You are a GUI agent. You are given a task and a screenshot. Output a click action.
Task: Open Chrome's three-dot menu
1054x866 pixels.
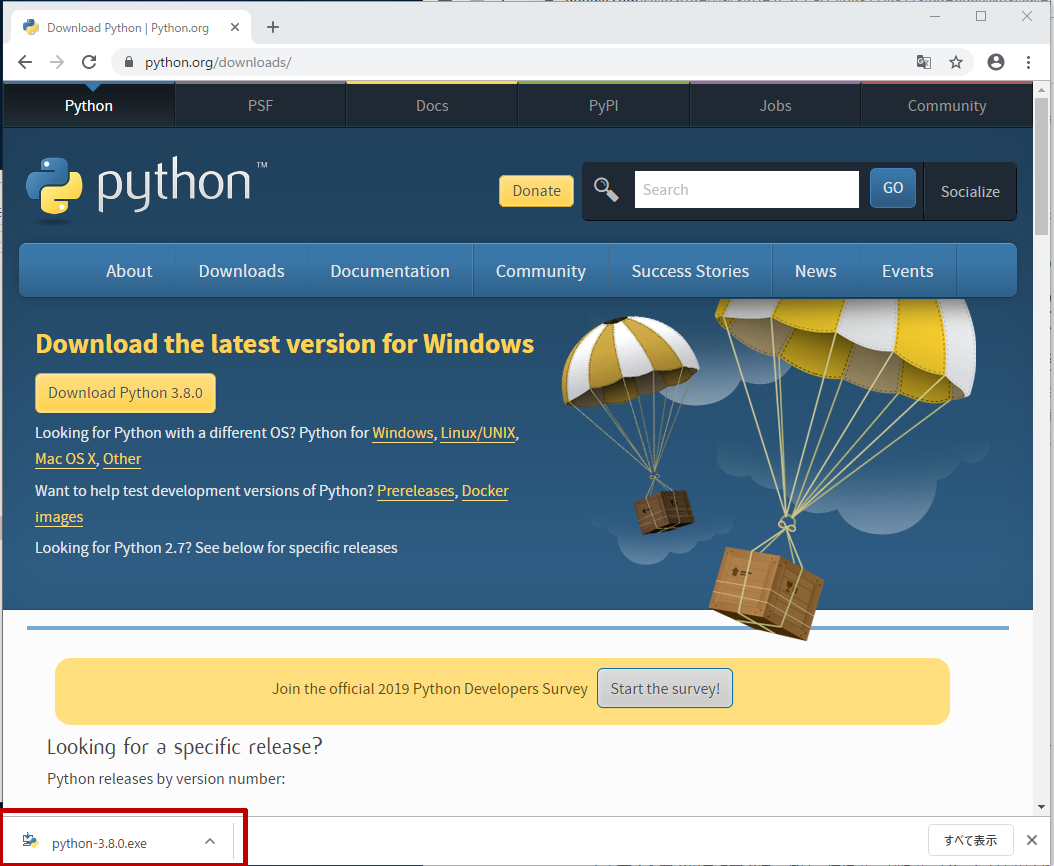click(x=1030, y=61)
